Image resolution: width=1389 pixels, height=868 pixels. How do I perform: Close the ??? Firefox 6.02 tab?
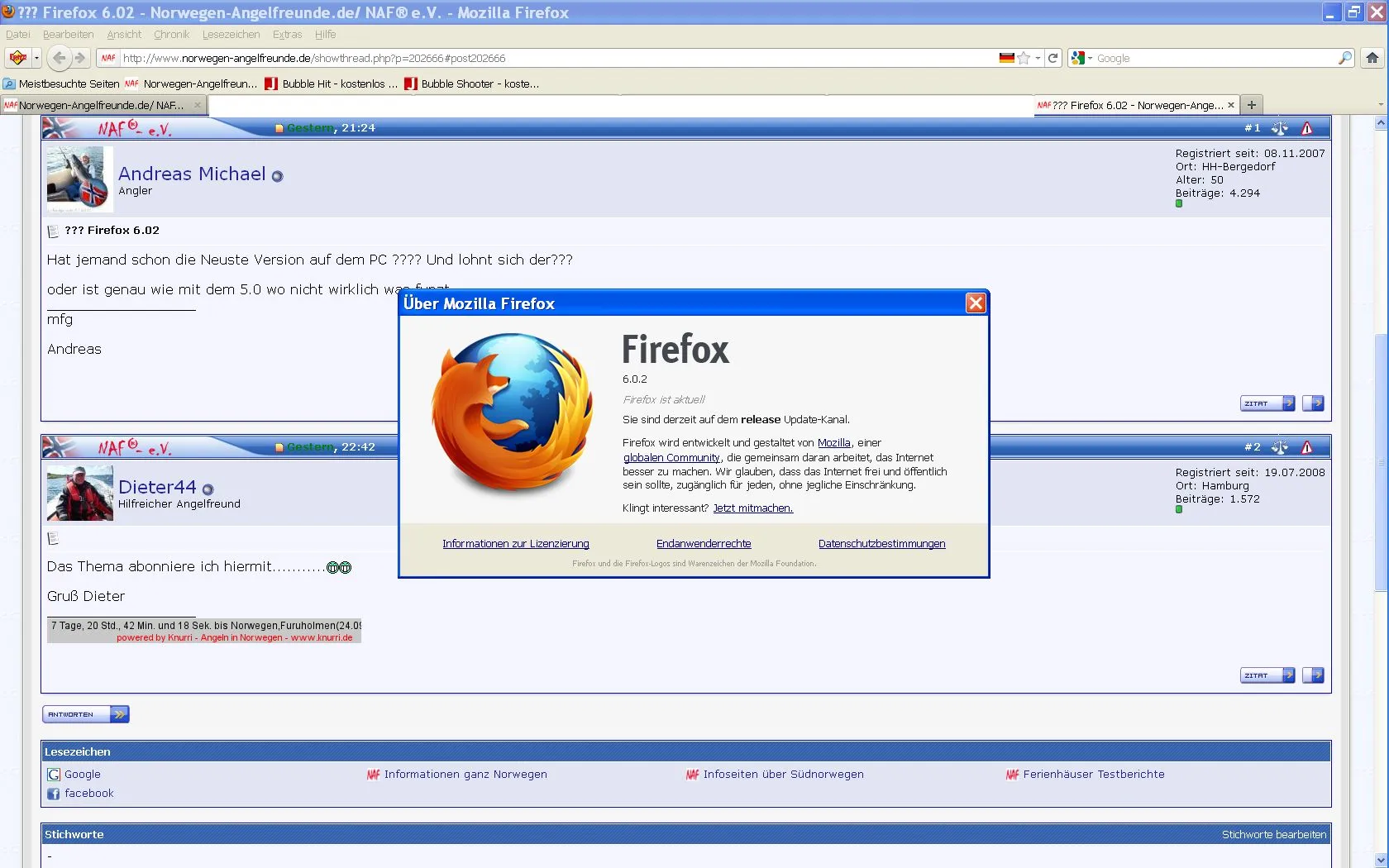(x=1231, y=105)
